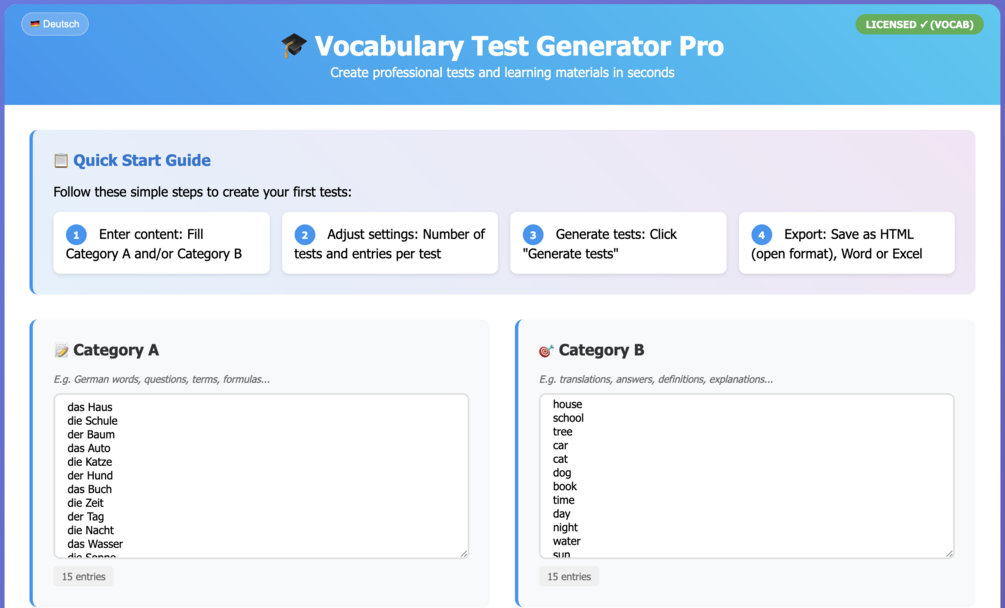Screen dimensions: 1005x608
Task: Grab the Category A textarea resize handle
Action: (463, 552)
